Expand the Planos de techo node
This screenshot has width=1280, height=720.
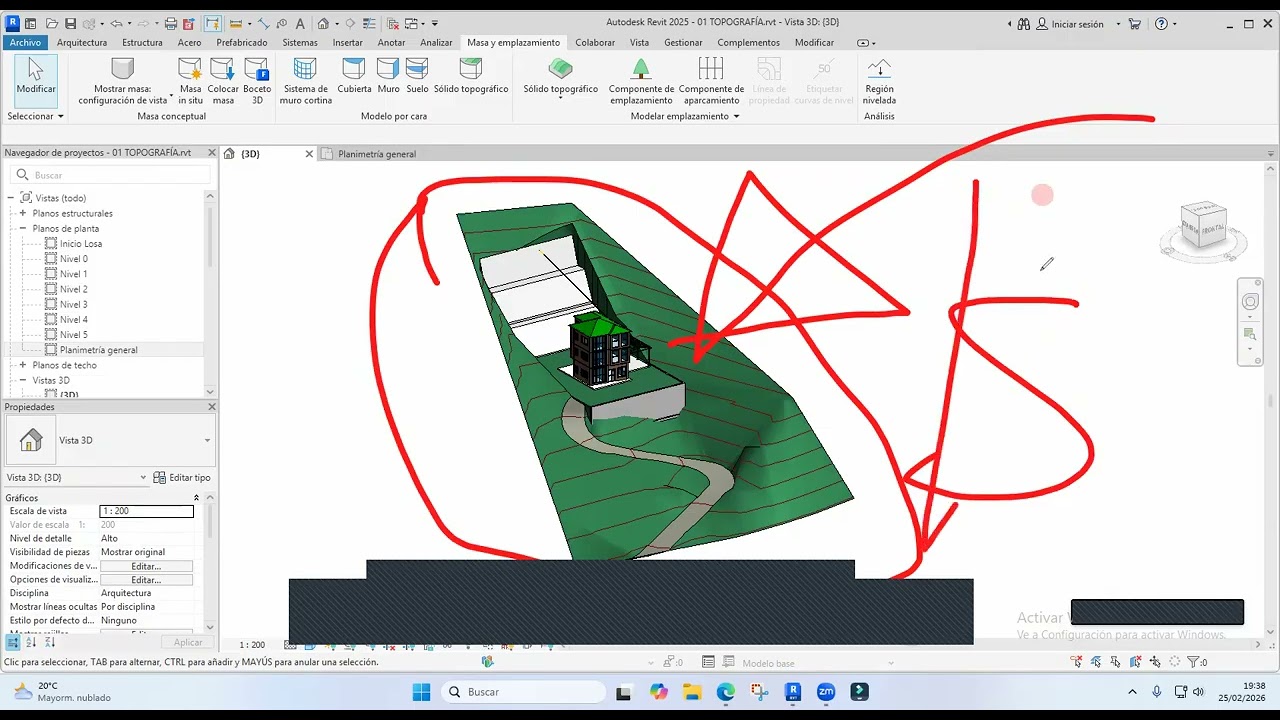coord(22,365)
